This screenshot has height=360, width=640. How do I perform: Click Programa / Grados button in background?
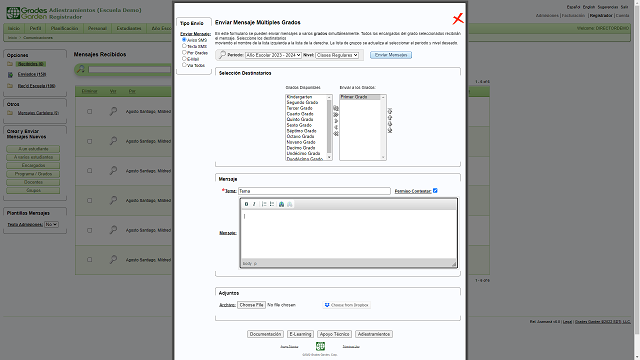[33, 174]
